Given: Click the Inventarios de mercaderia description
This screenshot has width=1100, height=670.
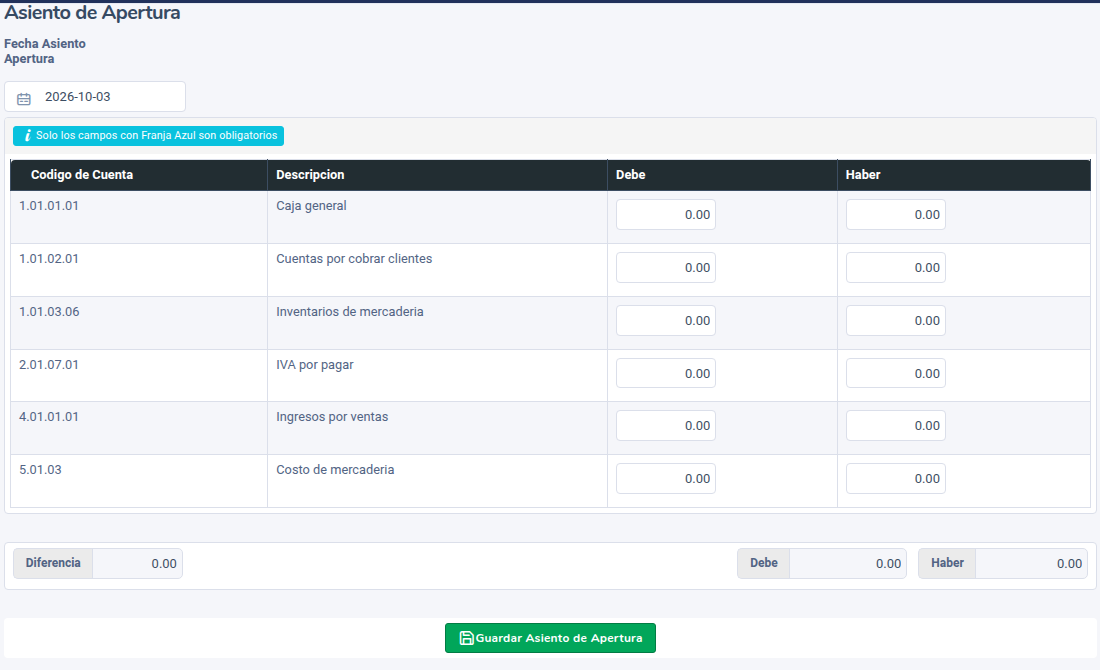Looking at the screenshot, I should pyautogui.click(x=349, y=311).
